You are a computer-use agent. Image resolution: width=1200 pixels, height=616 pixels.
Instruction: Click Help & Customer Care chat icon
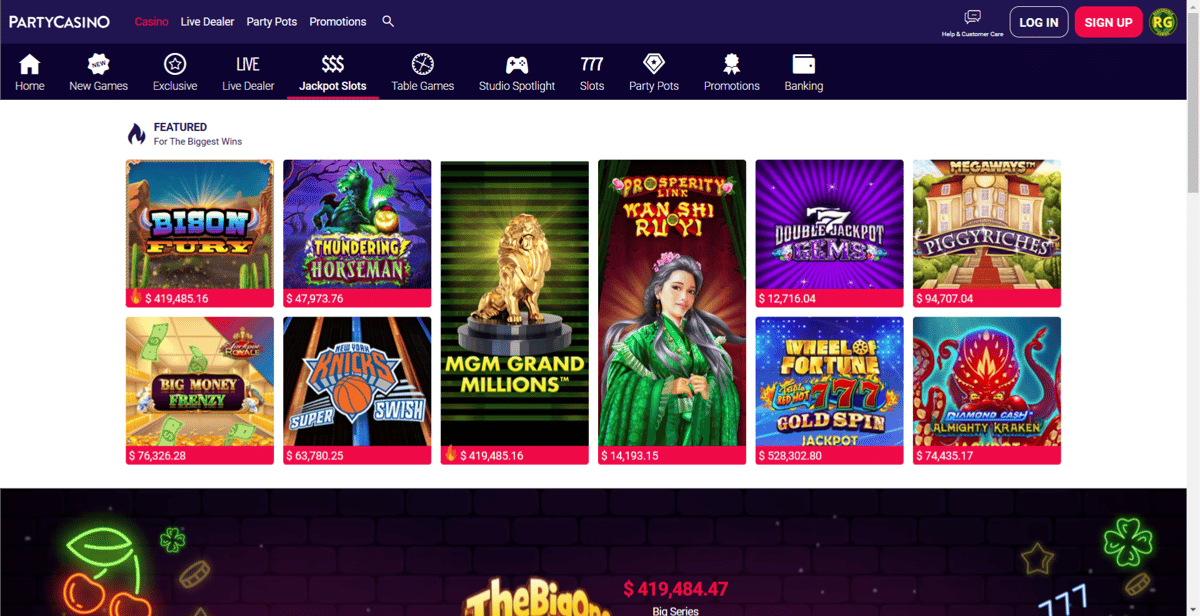click(972, 17)
